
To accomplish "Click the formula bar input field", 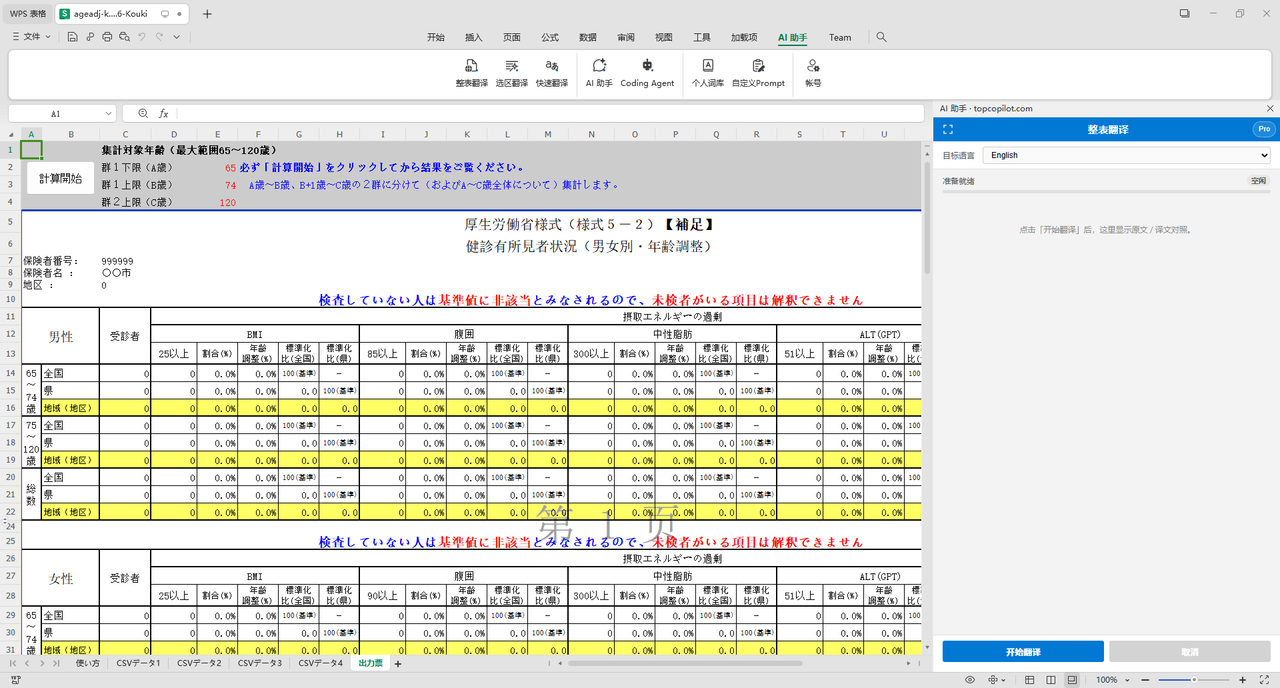I will coord(548,114).
